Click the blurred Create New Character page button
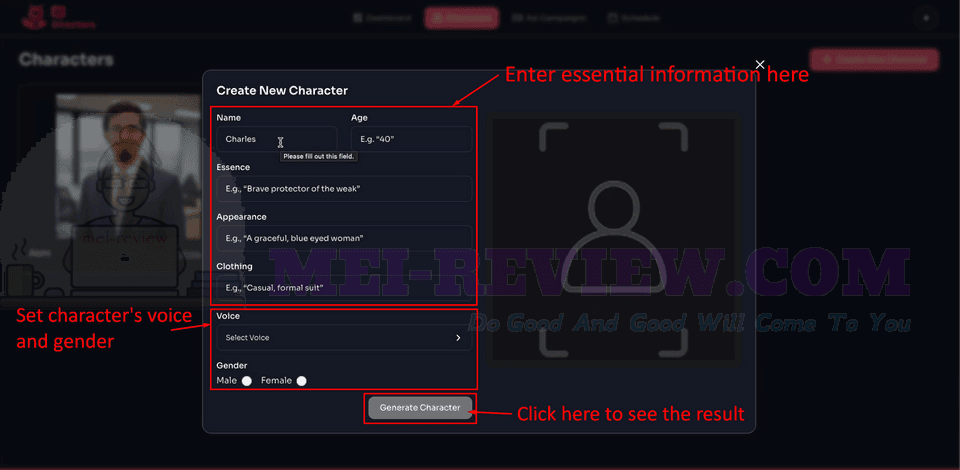The height and width of the screenshot is (470, 960). click(874, 59)
